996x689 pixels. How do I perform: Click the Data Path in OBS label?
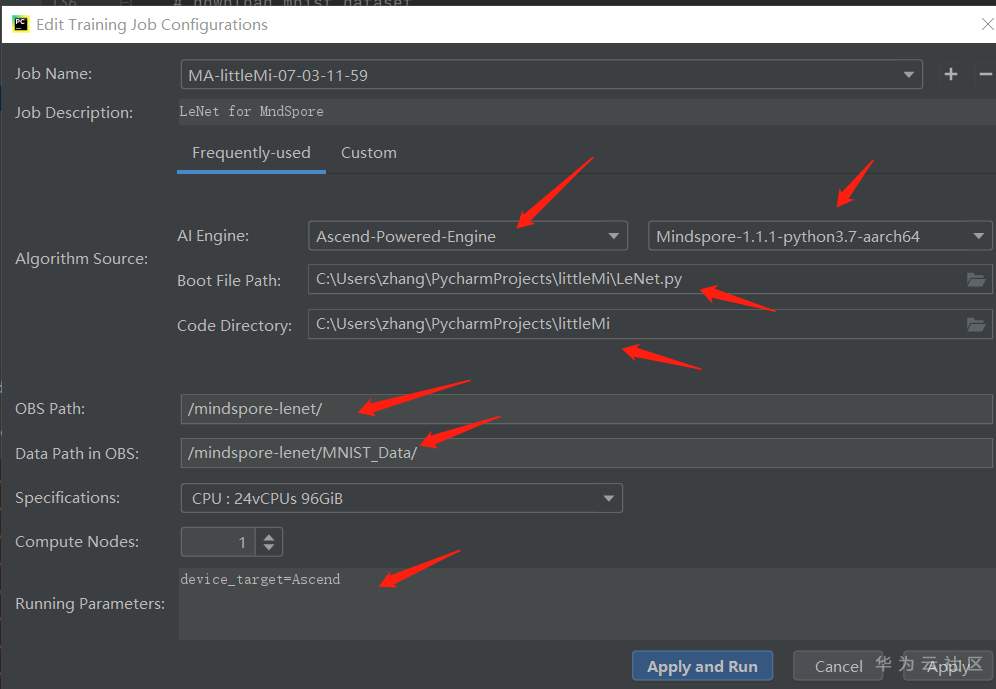pyautogui.click(x=77, y=454)
